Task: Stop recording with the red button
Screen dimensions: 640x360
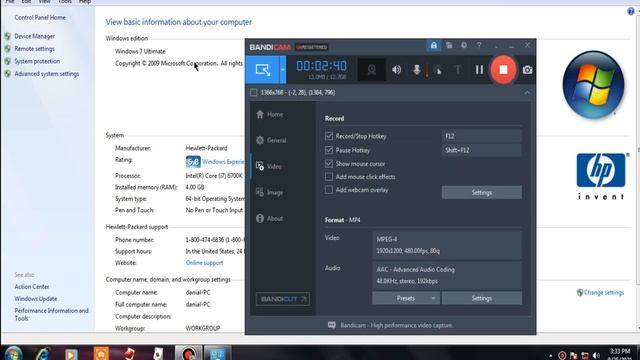Action: click(503, 70)
